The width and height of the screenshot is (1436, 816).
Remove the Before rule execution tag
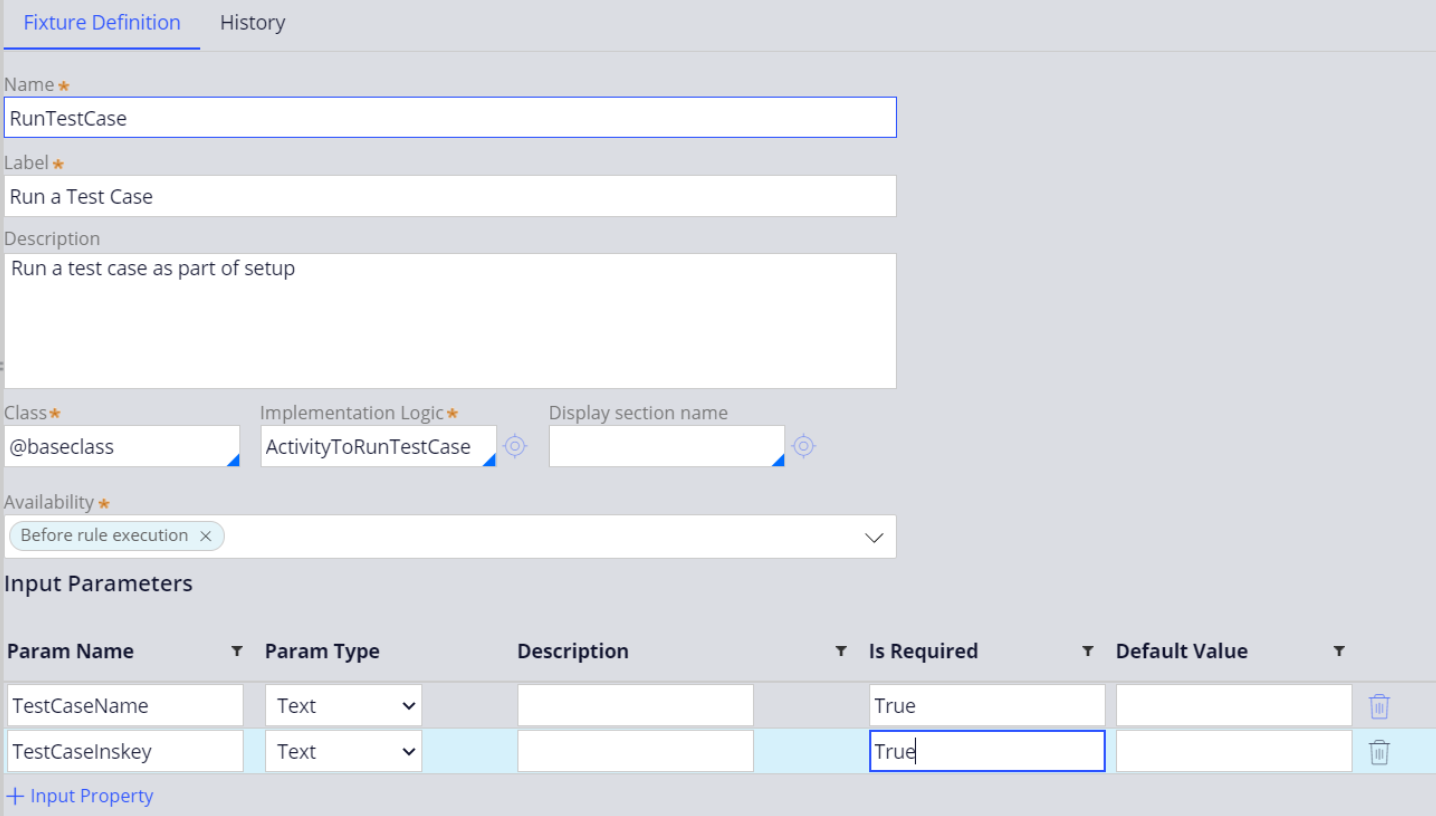coord(205,536)
